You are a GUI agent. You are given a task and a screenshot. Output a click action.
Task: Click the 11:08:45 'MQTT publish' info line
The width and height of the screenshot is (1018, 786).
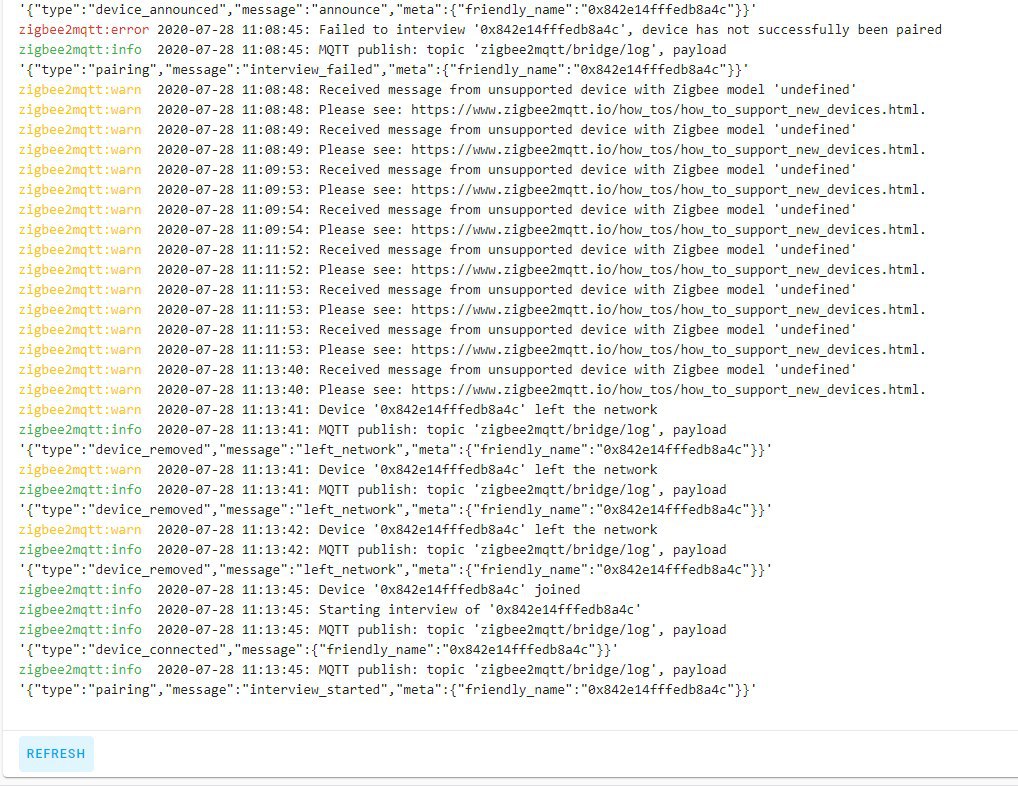point(373,50)
